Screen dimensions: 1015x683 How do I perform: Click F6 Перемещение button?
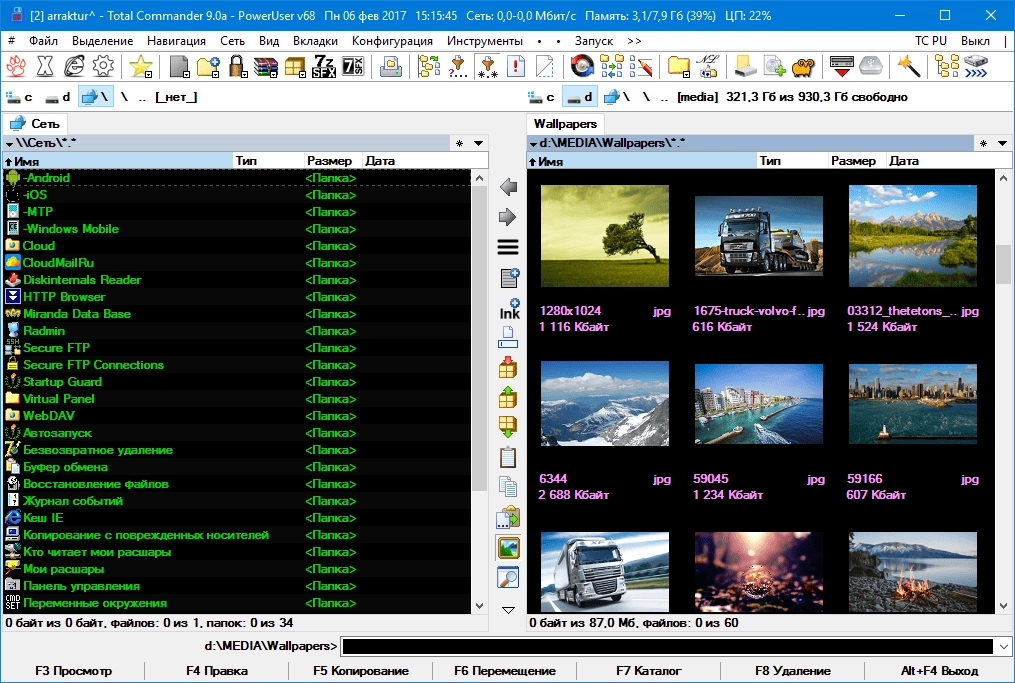(x=505, y=671)
